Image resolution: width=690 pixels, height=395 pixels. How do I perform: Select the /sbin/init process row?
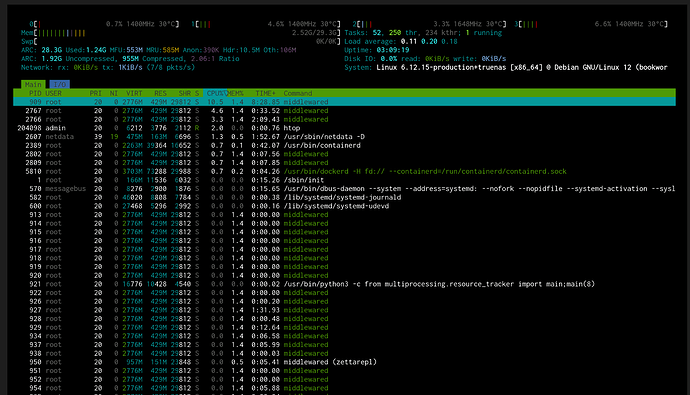pyautogui.click(x=344, y=180)
